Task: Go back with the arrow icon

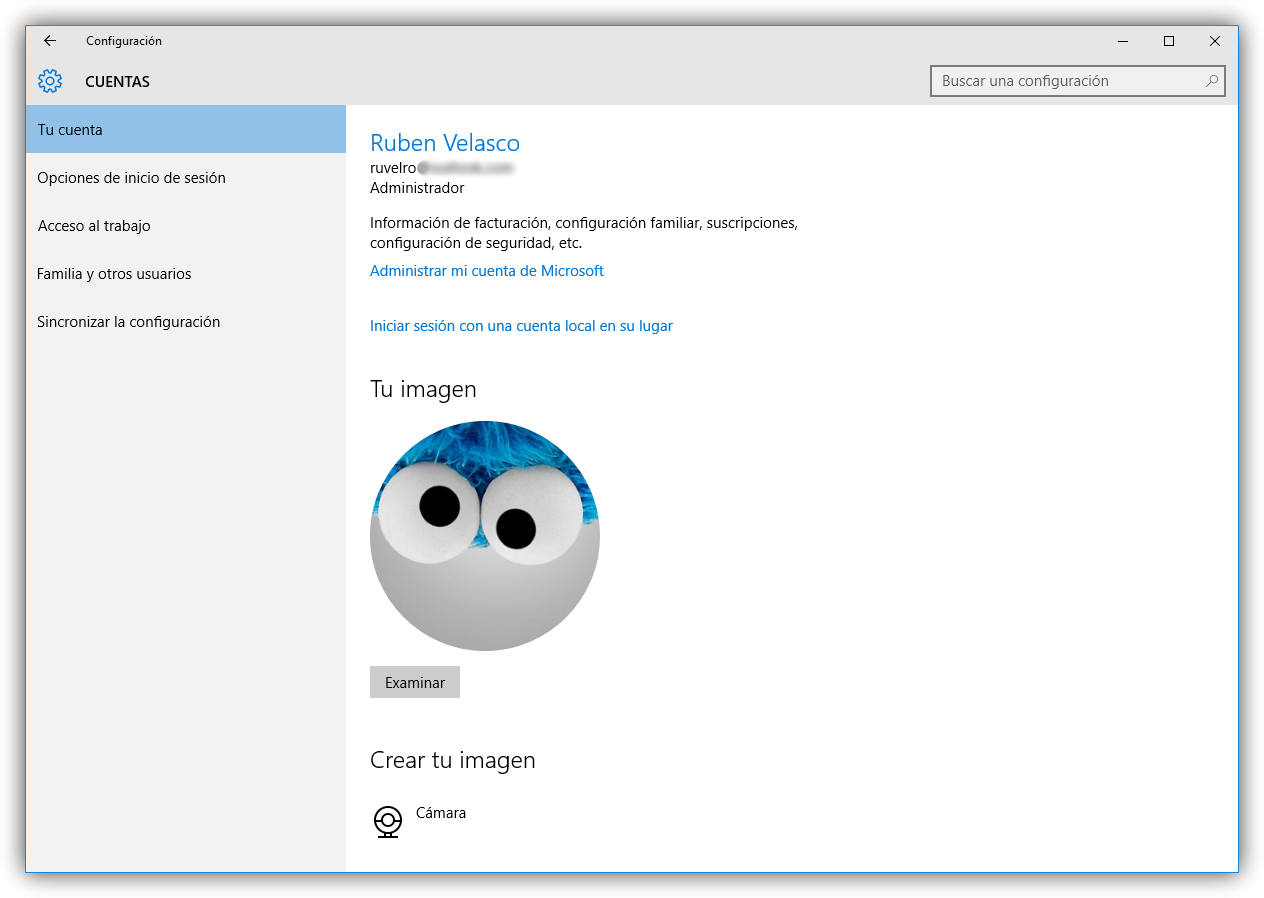Action: [50, 41]
